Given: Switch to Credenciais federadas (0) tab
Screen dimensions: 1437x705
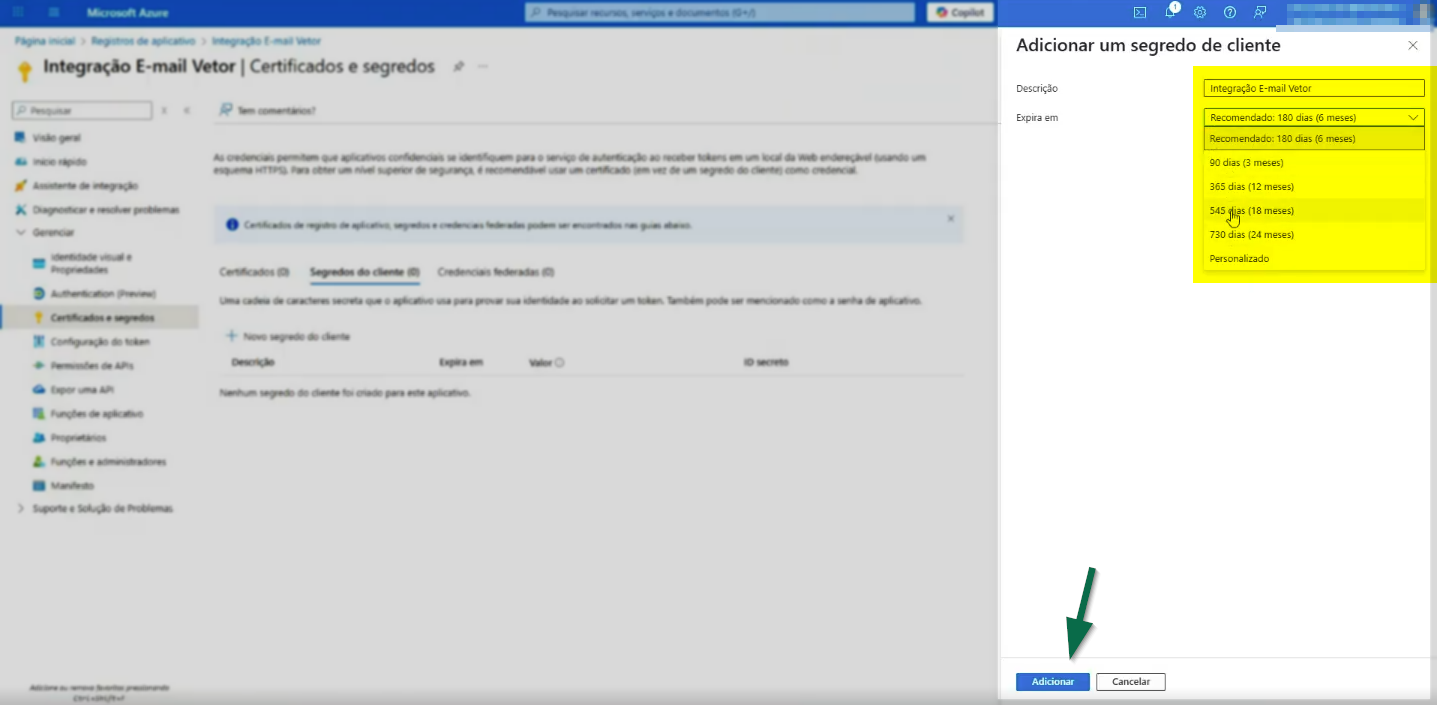Looking at the screenshot, I should (496, 272).
